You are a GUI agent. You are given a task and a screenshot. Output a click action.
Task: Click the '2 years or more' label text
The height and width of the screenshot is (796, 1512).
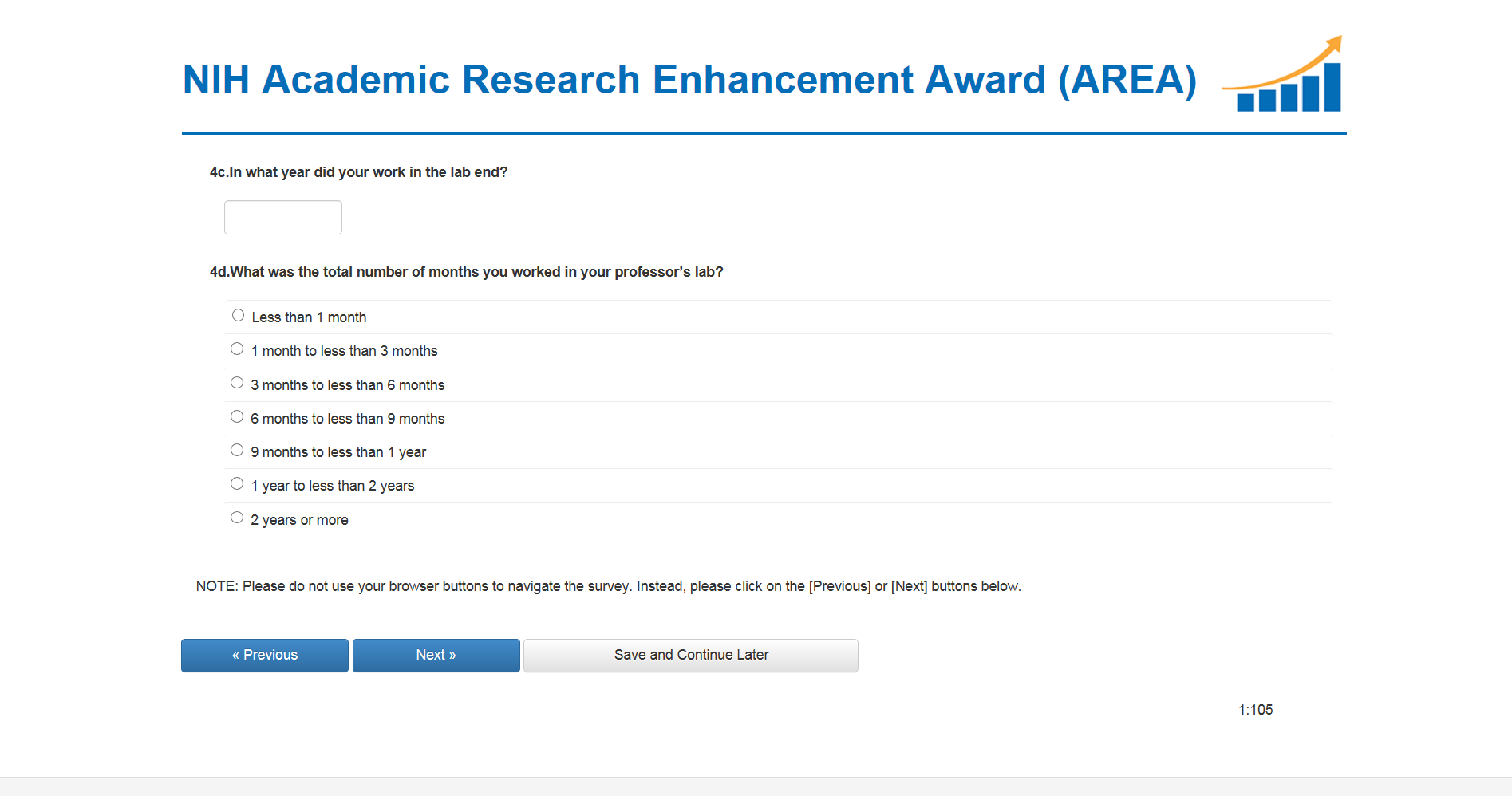tap(299, 520)
